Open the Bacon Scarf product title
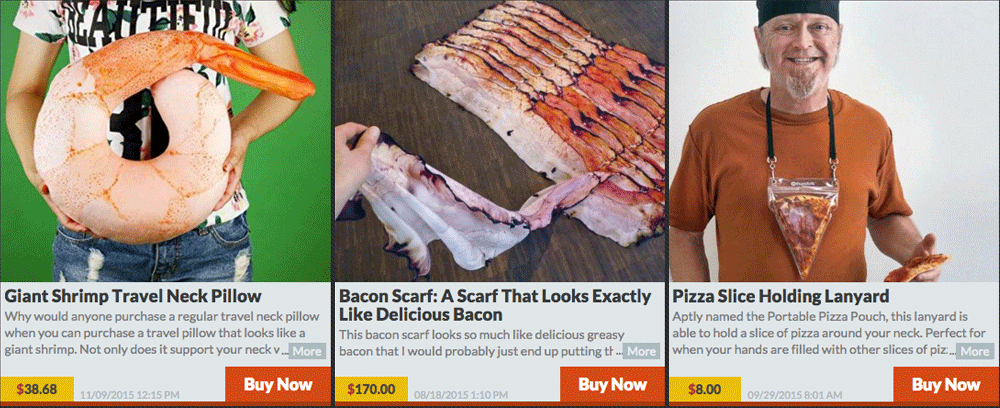Image resolution: width=1000 pixels, height=408 pixels. (x=495, y=305)
